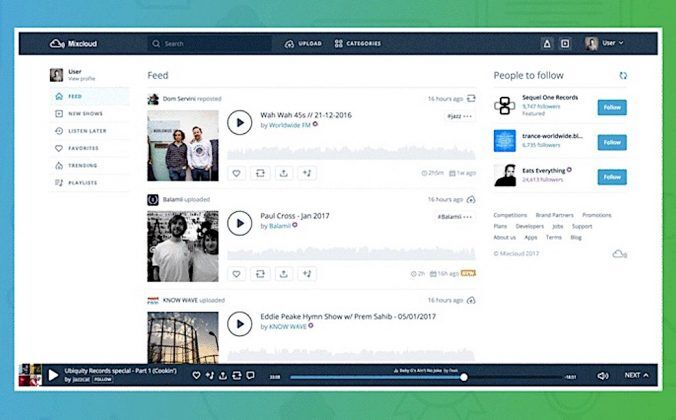The height and width of the screenshot is (420, 676).
Task: Open more options next to #jazz tag
Action: [x=468, y=116]
